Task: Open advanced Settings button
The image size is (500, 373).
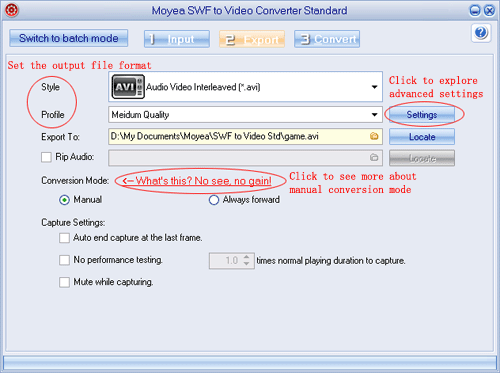Action: pyautogui.click(x=422, y=115)
